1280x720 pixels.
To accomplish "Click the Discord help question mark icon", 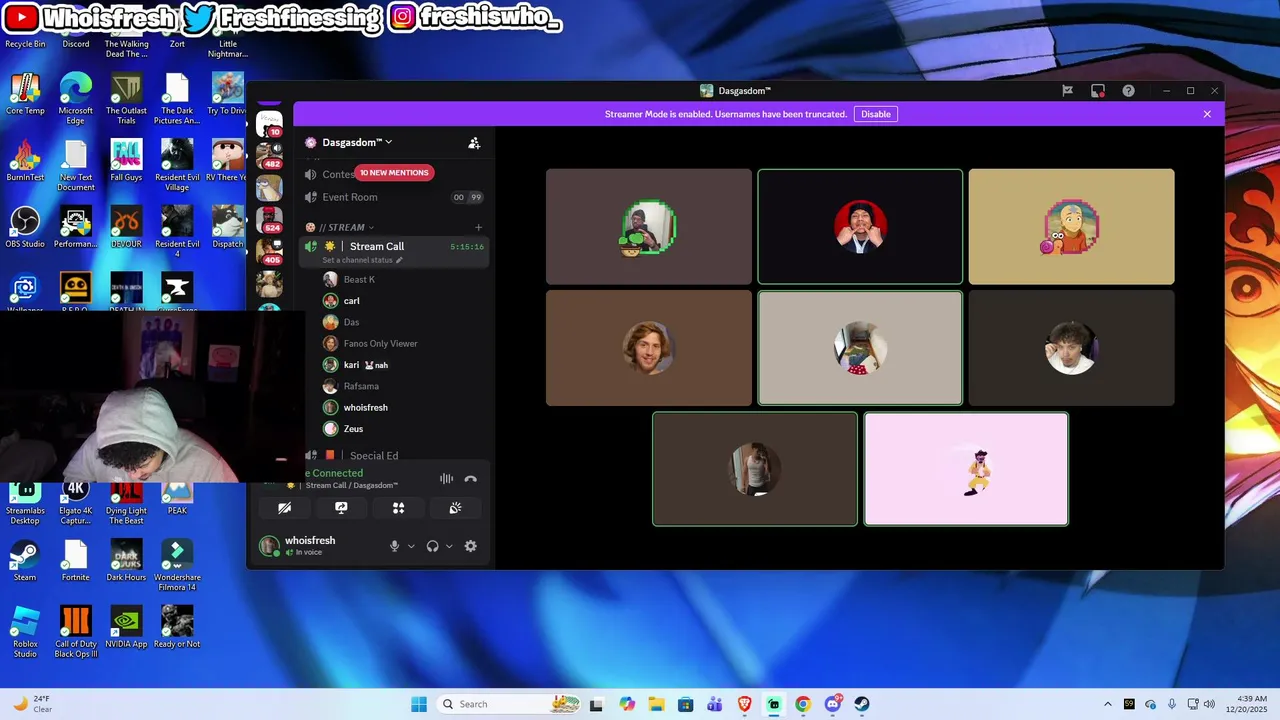I will pyautogui.click(x=1128, y=91).
